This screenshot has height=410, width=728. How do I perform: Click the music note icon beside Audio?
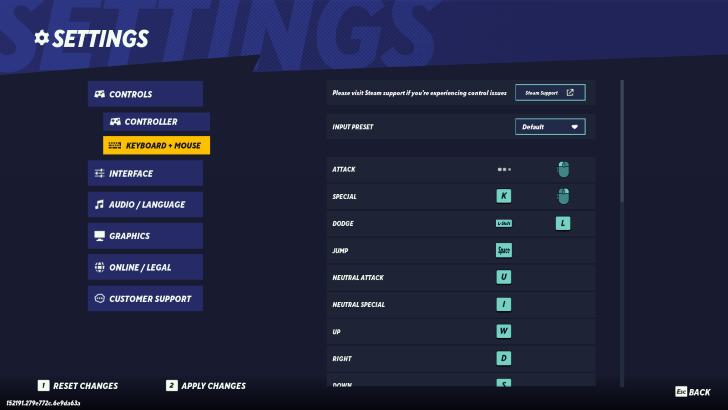pos(99,204)
